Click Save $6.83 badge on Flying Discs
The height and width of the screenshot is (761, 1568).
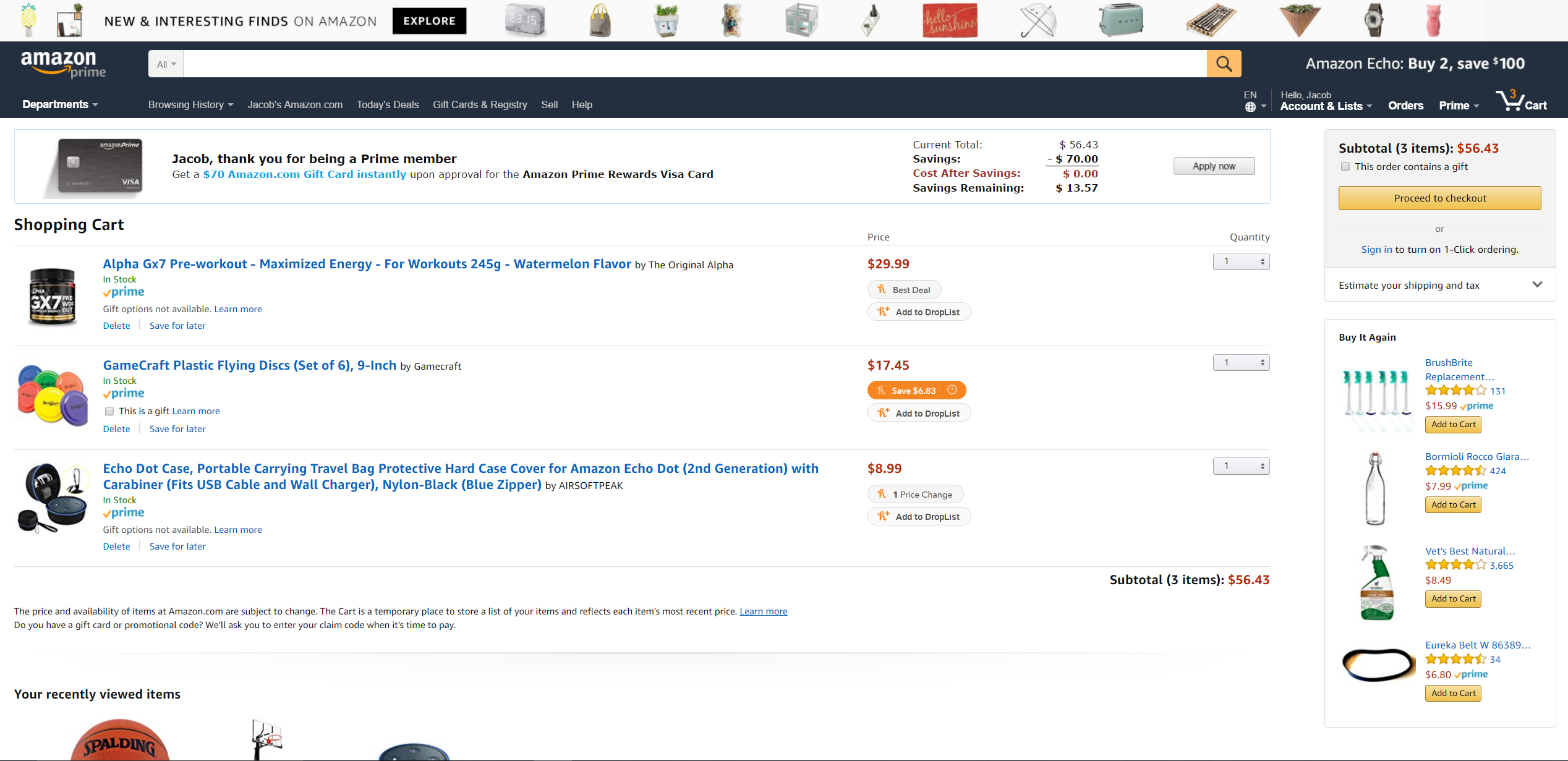tap(916, 390)
